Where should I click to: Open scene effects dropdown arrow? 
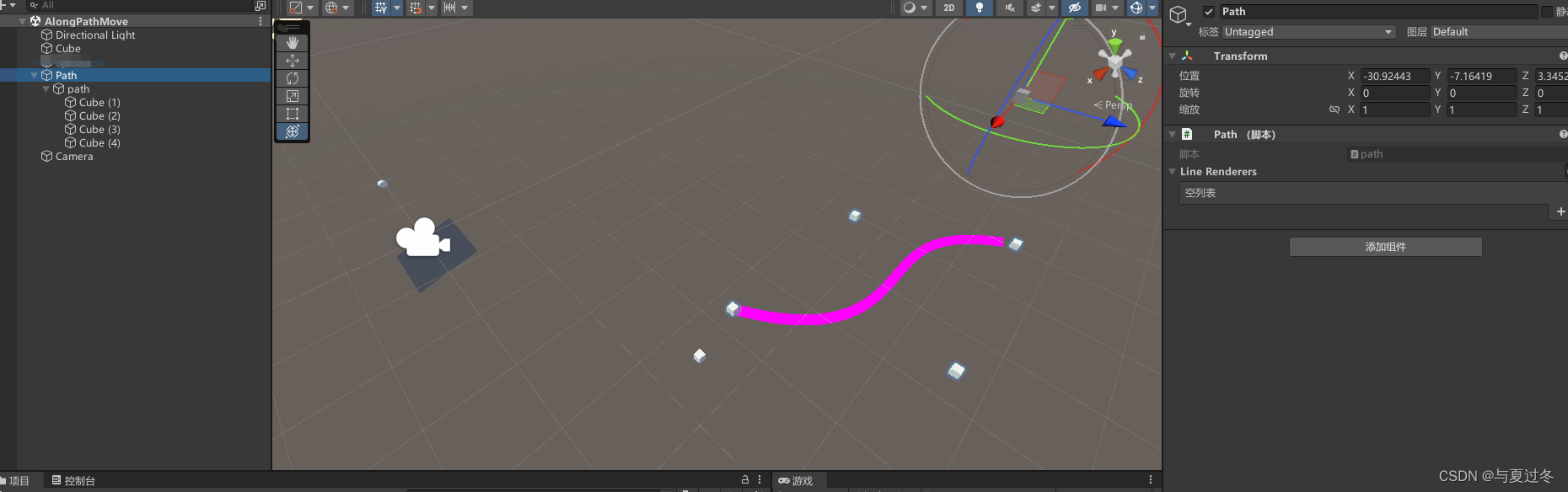pyautogui.click(x=1051, y=8)
